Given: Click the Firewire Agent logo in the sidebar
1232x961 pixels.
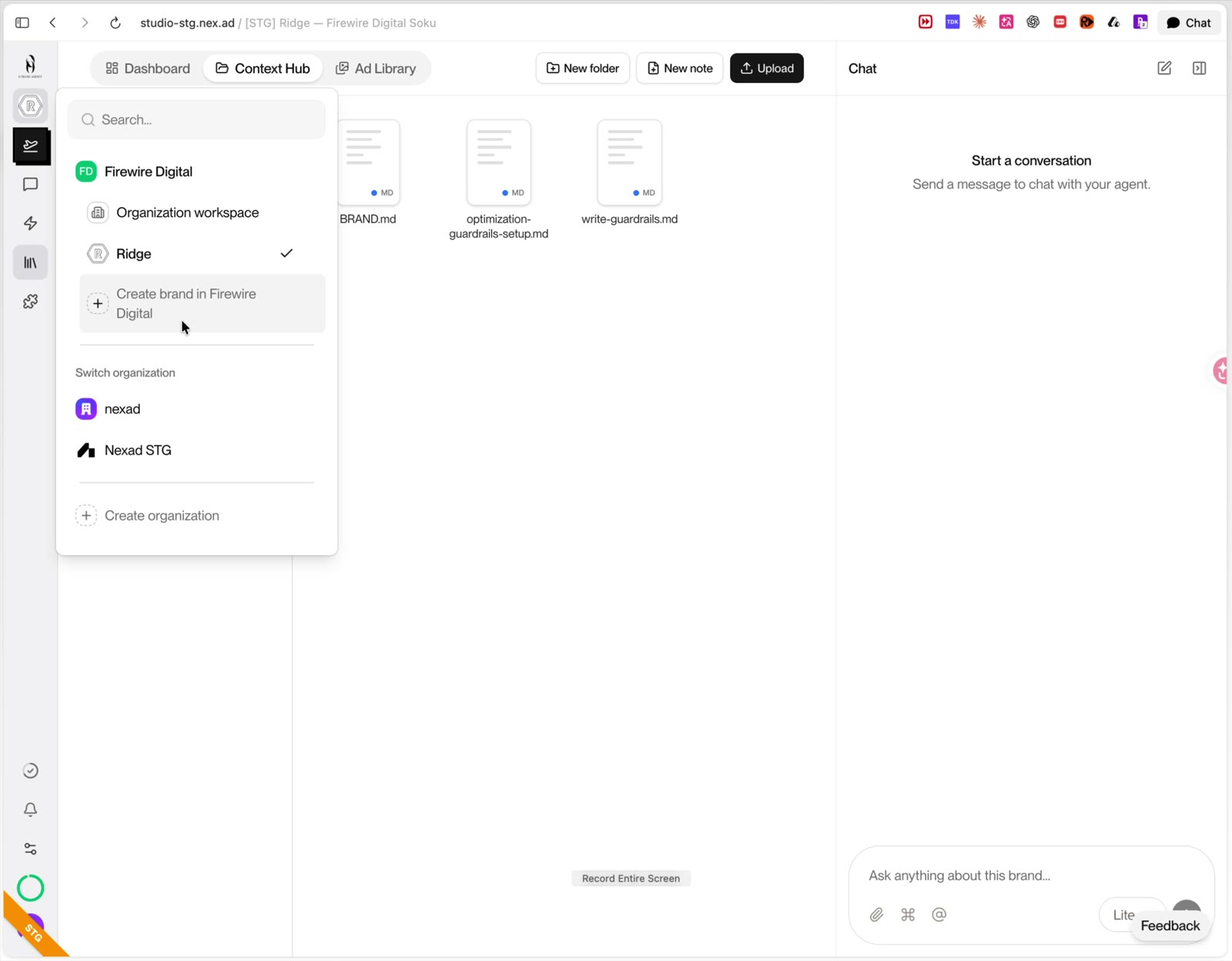Looking at the screenshot, I should pyautogui.click(x=30, y=65).
